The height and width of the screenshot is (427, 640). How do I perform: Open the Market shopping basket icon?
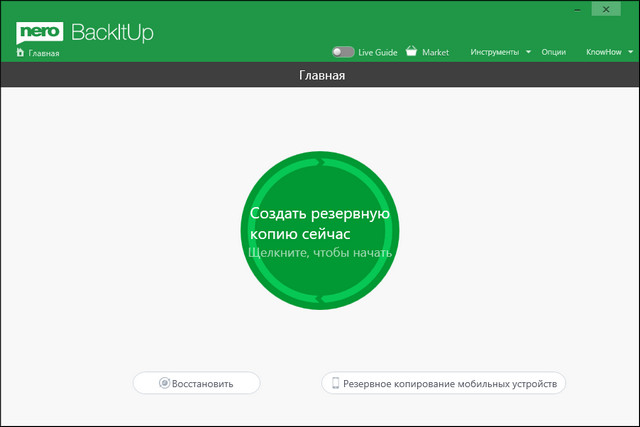(x=411, y=51)
